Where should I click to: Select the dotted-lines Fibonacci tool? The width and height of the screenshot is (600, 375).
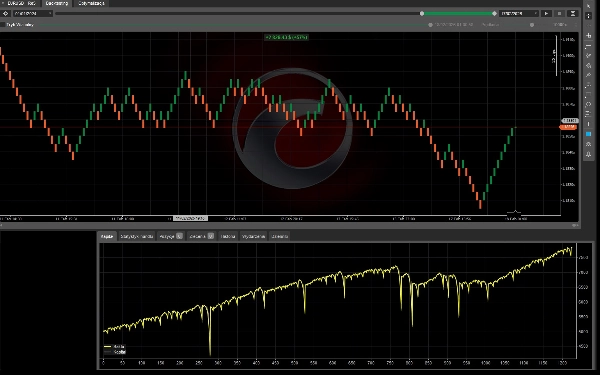589,85
